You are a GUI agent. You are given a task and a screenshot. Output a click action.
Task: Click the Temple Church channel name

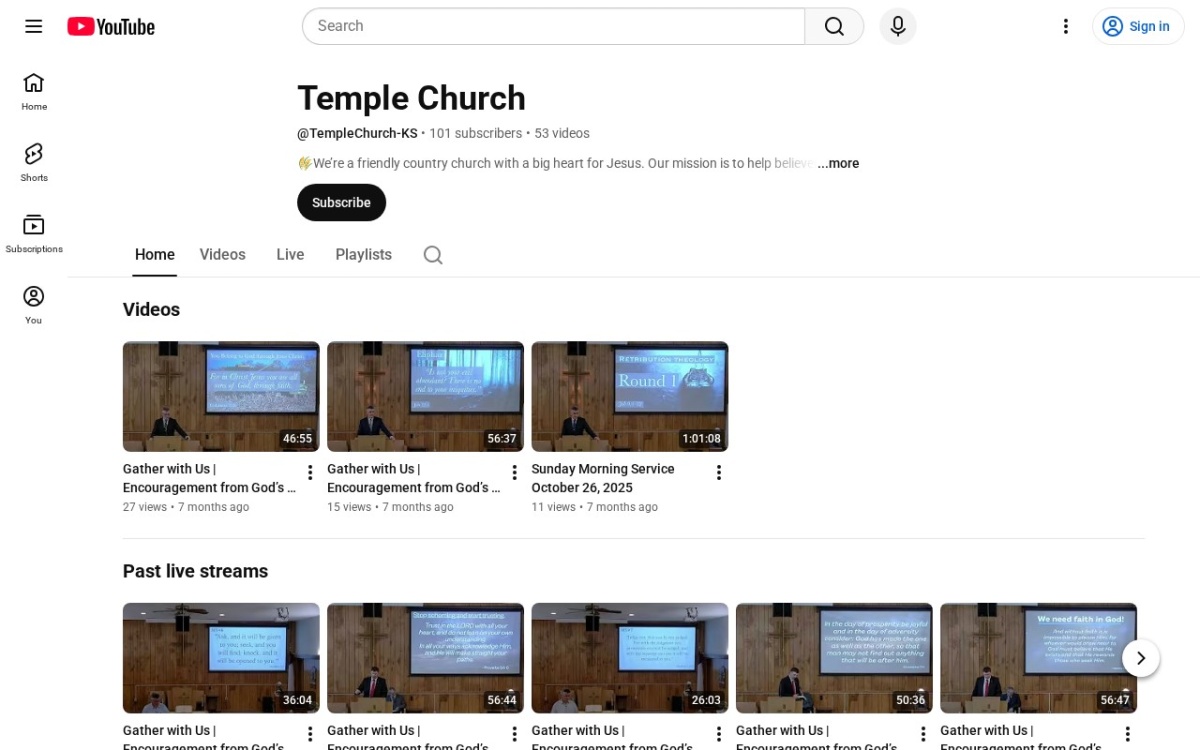(x=411, y=98)
